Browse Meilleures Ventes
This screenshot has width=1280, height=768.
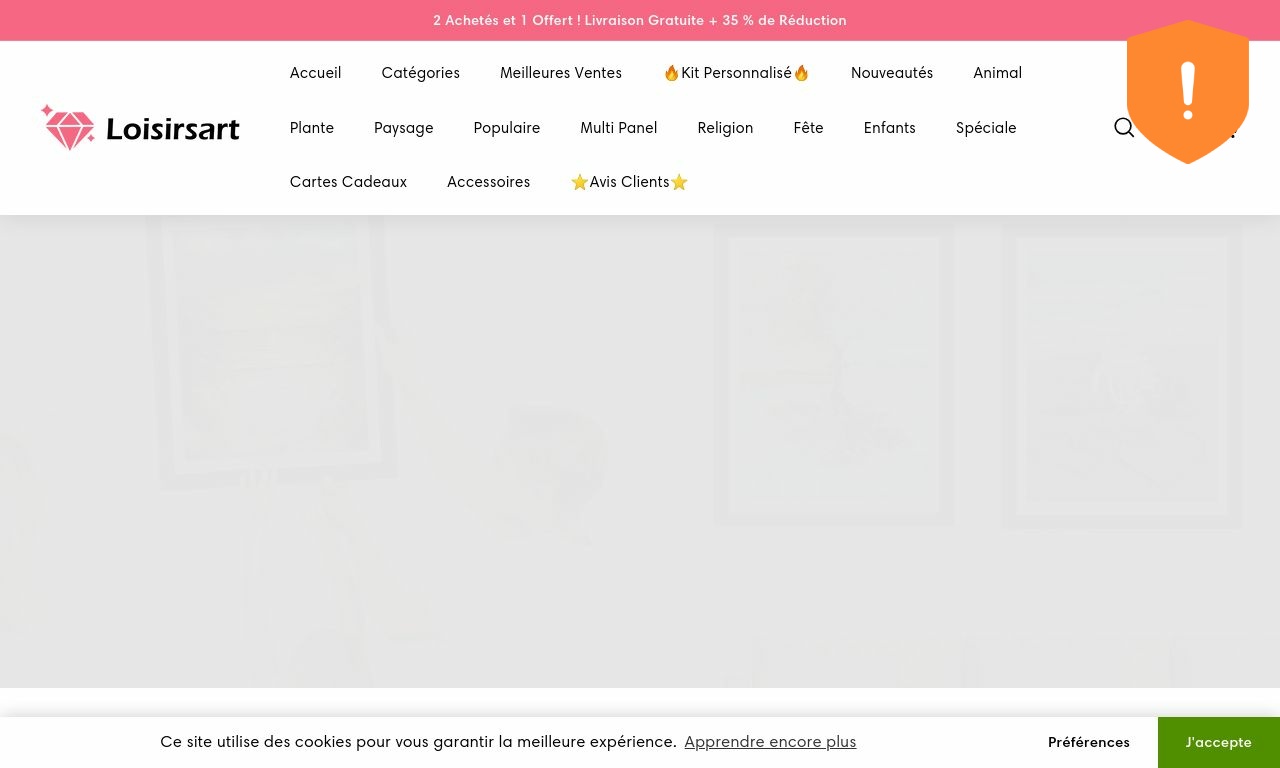561,72
